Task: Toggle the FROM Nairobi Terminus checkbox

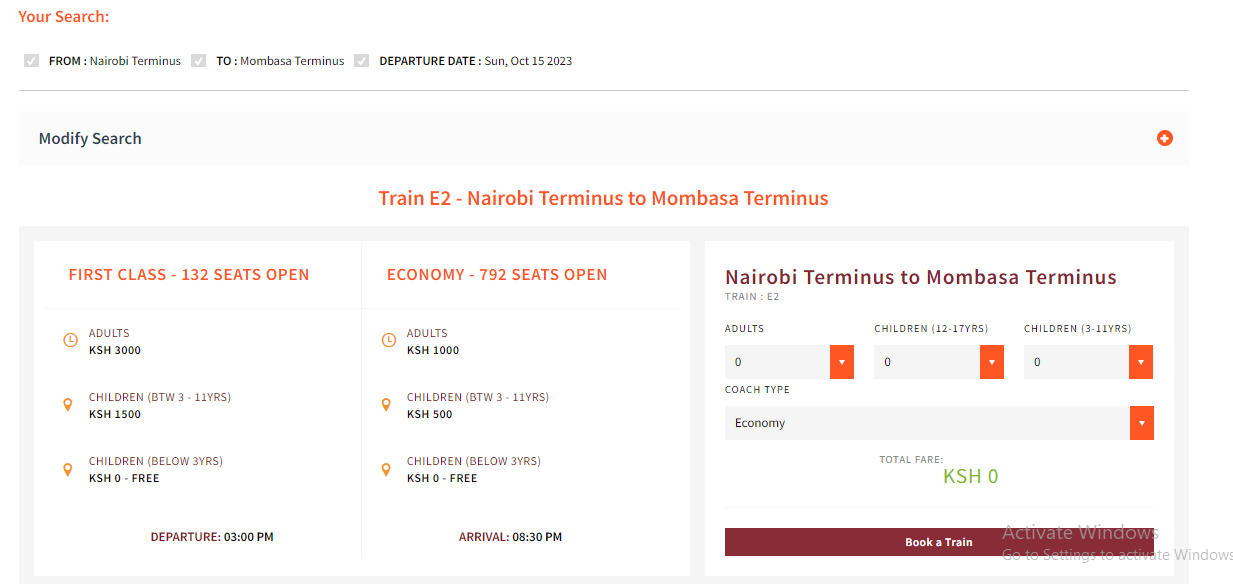Action: (x=31, y=61)
